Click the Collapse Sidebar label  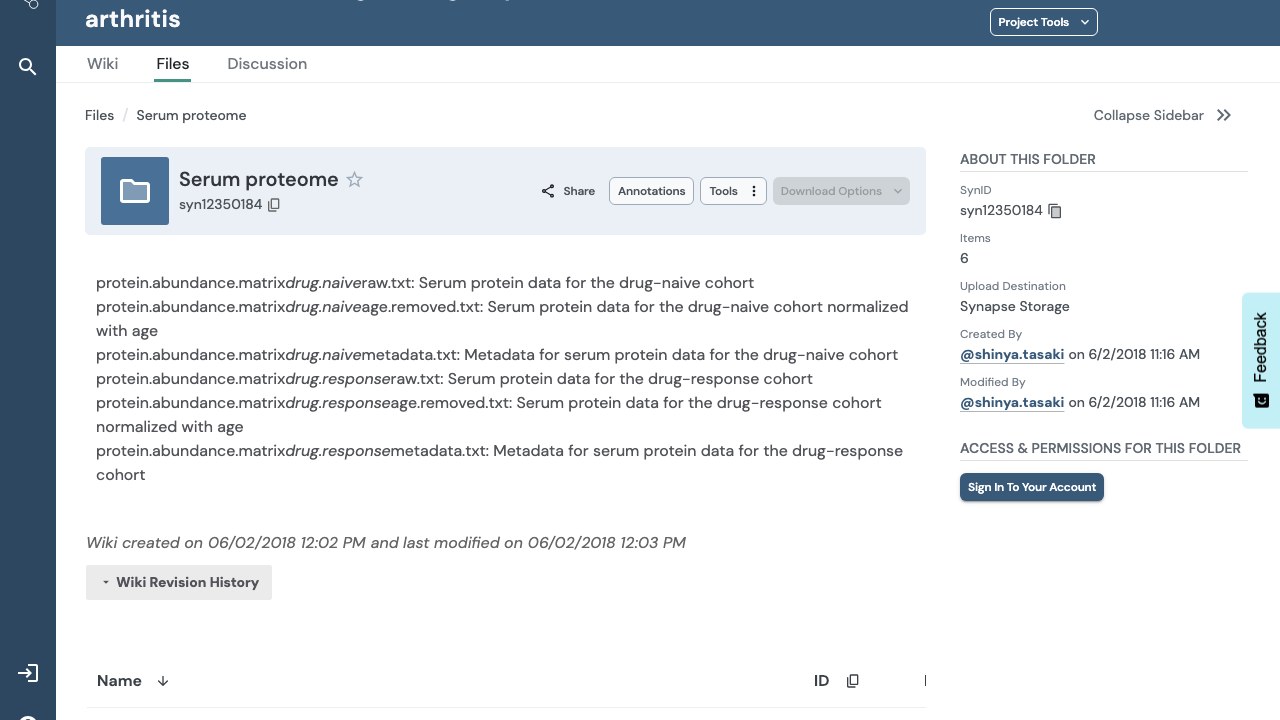(1149, 115)
